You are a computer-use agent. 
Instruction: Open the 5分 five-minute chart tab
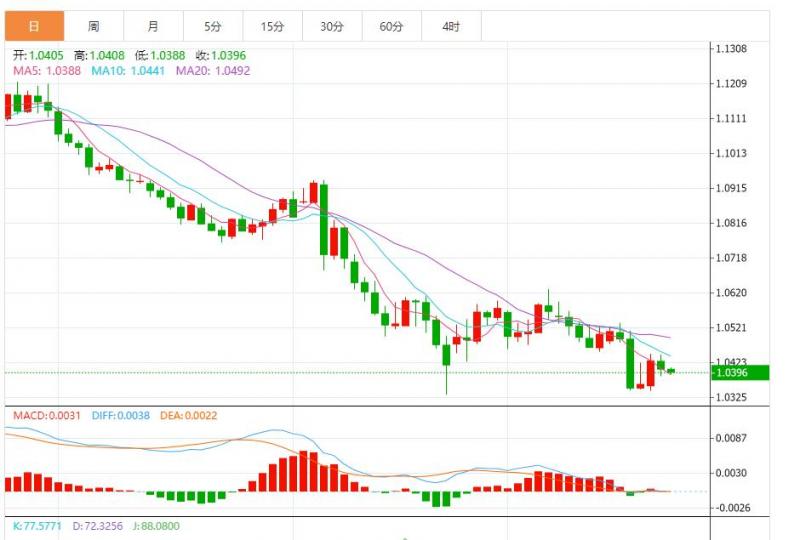(213, 26)
